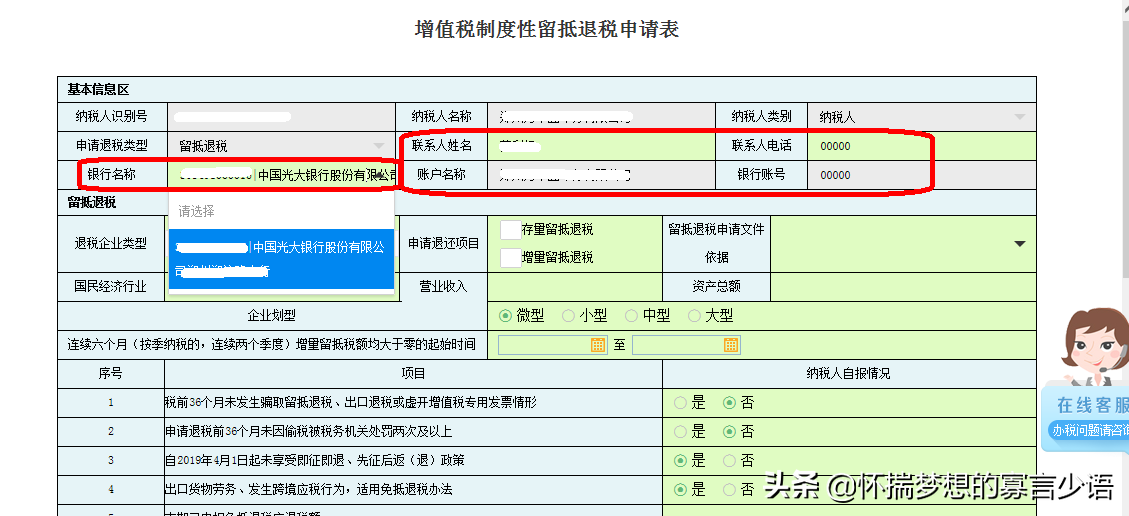Select the 小型 enterprise size radio button
This screenshot has height=516, width=1129.
click(x=569, y=316)
